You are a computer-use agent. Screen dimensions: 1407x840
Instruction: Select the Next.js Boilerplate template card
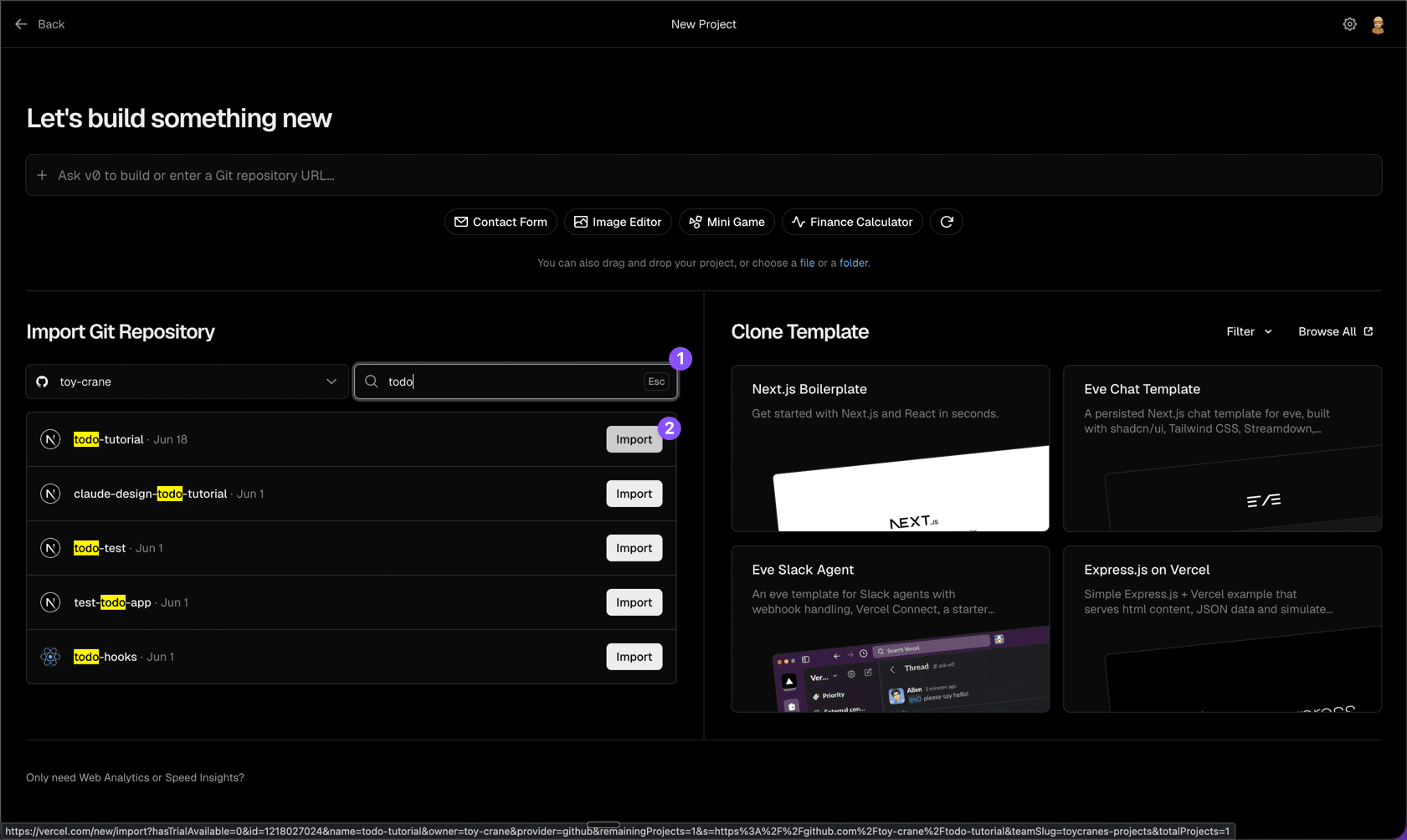click(x=890, y=448)
